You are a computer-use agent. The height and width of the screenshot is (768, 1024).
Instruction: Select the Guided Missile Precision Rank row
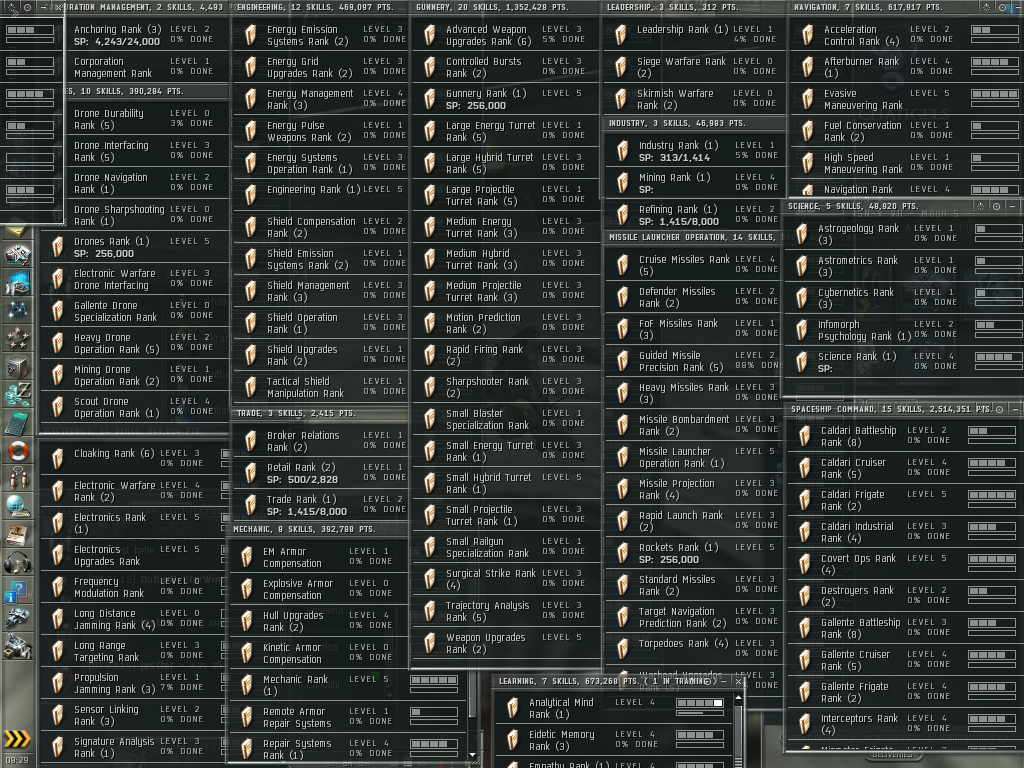693,361
